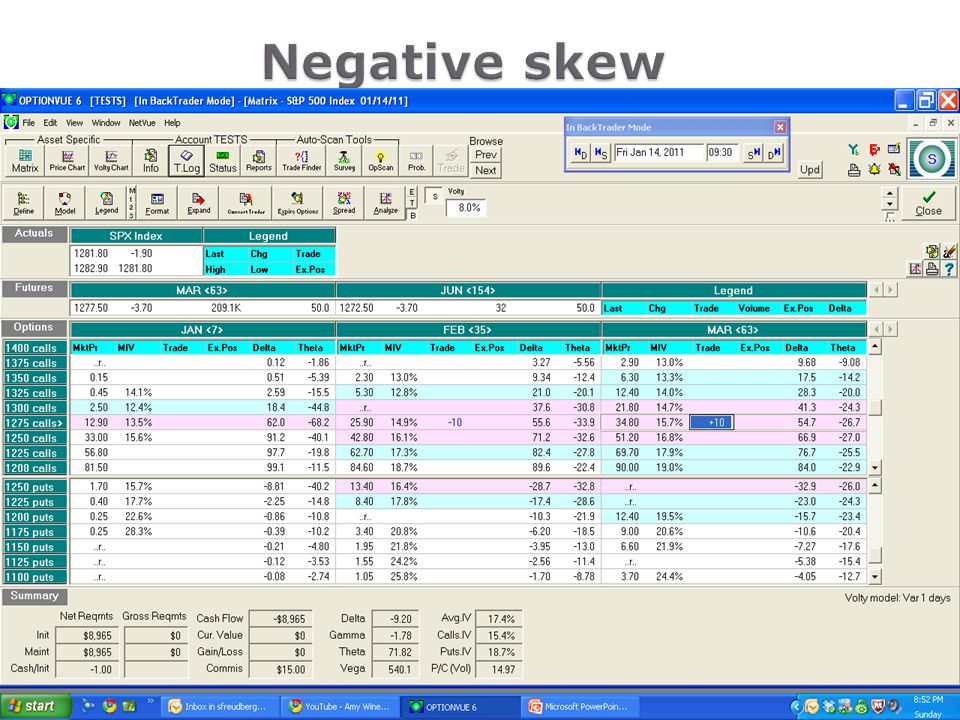960x720 pixels.
Task: Open the NetVue menu
Action: point(142,122)
